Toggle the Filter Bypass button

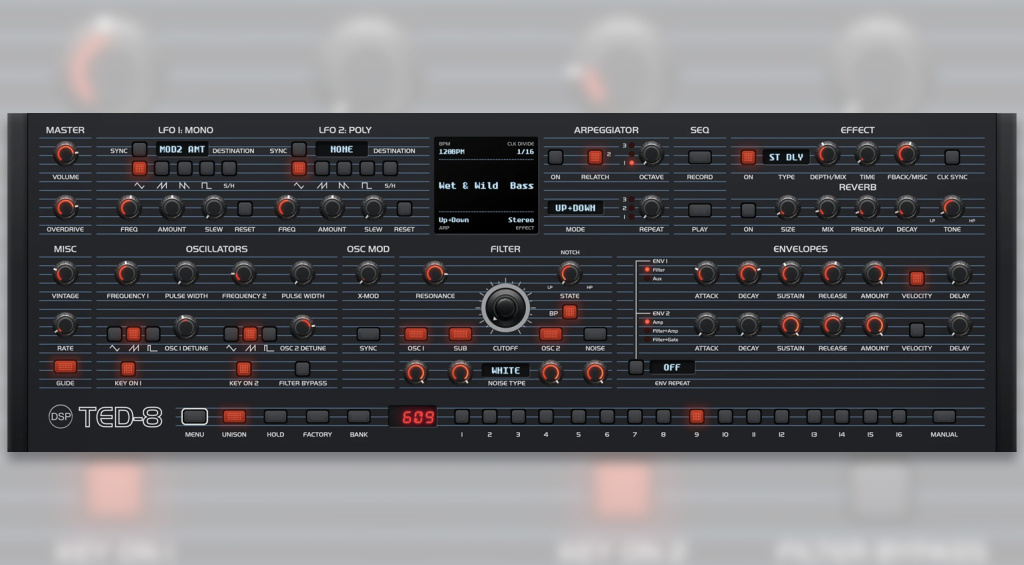pyautogui.click(x=302, y=368)
